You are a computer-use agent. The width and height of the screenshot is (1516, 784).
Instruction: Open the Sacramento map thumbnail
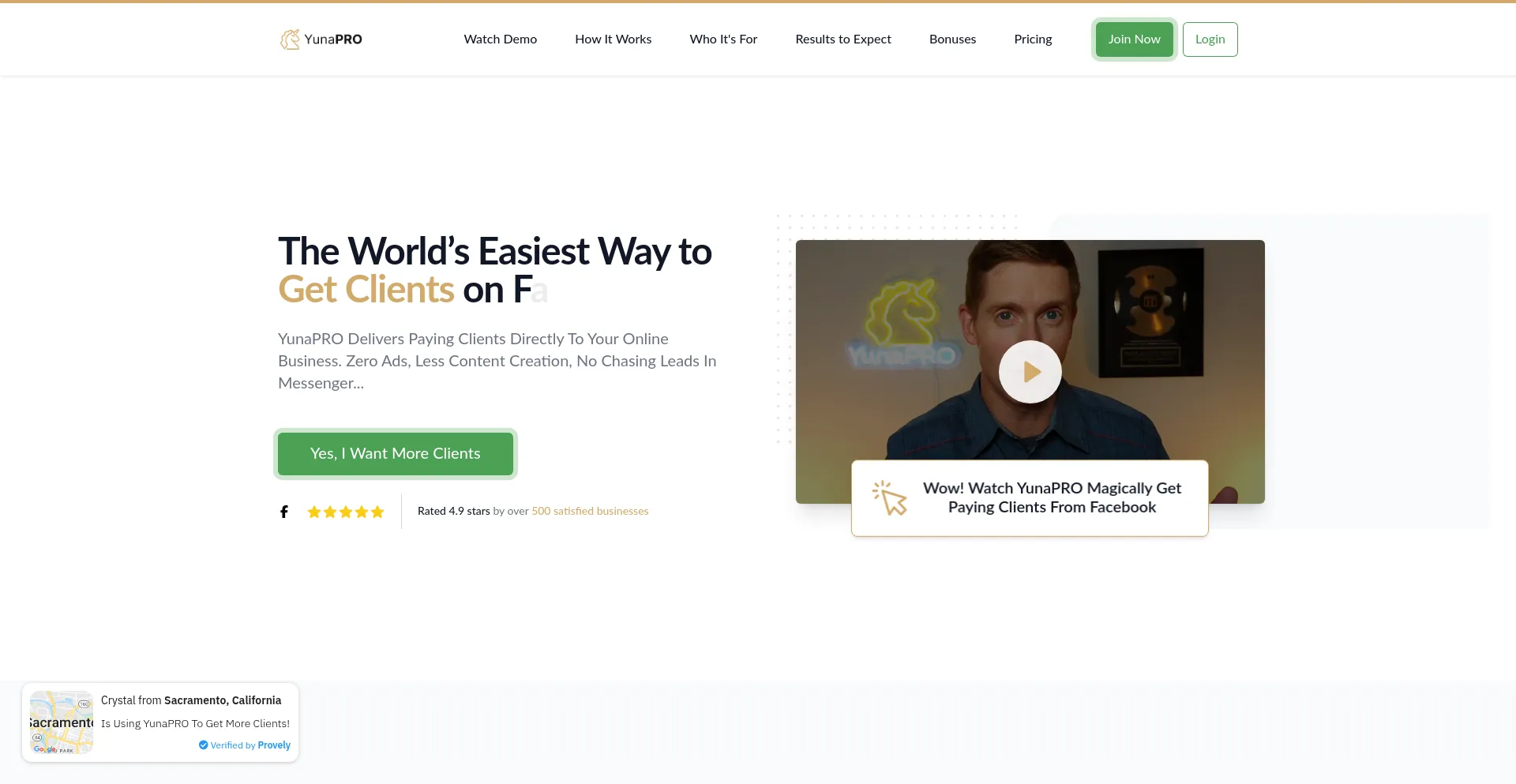tap(62, 722)
